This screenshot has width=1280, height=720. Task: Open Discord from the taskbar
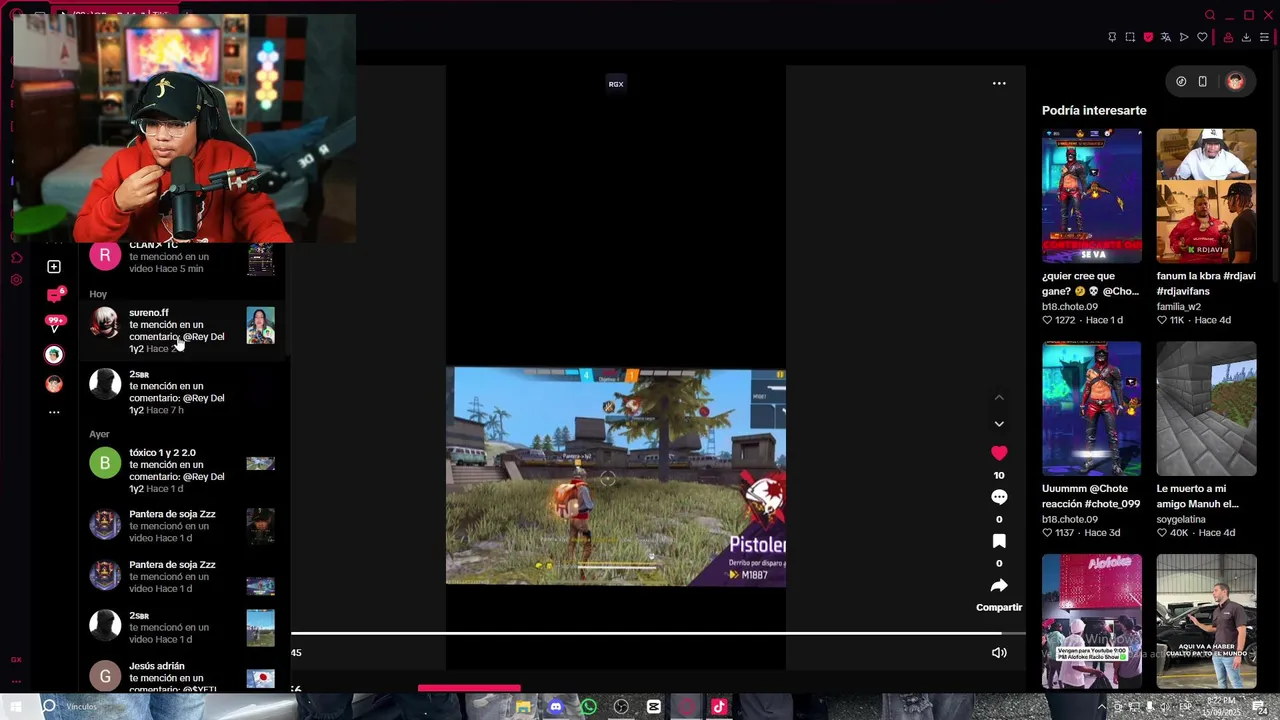click(x=556, y=707)
